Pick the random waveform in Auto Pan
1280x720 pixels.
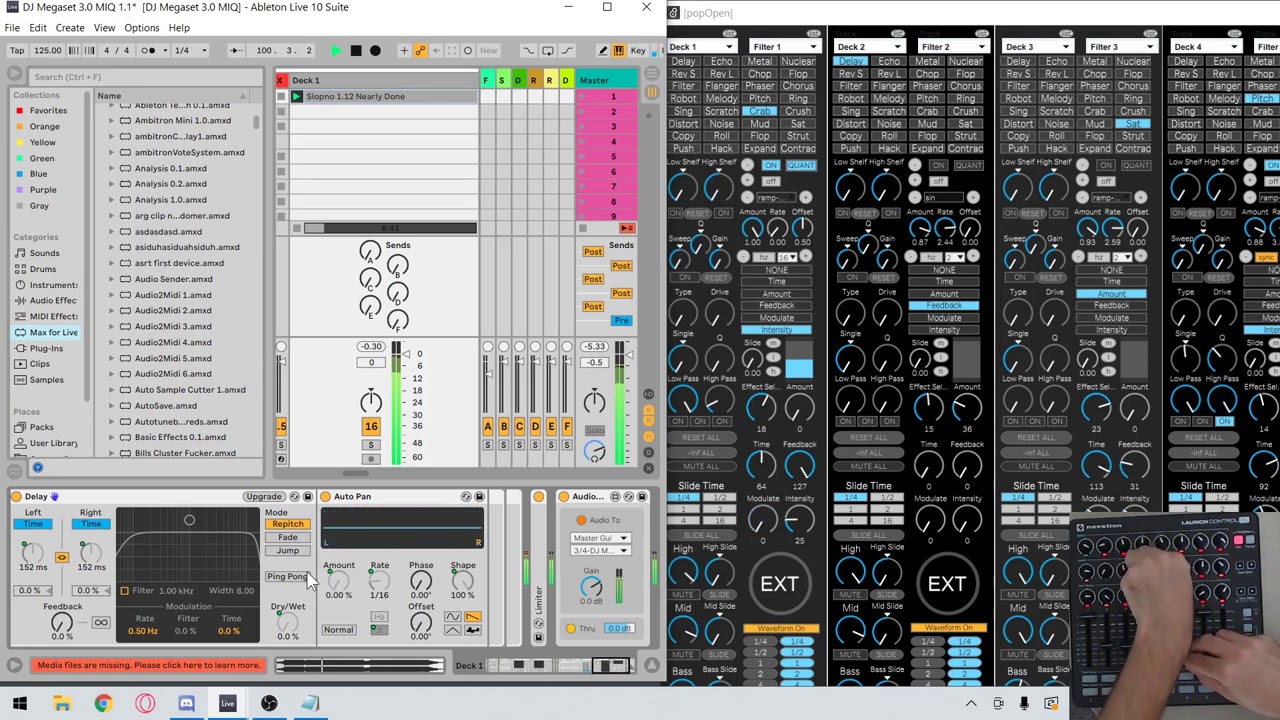click(472, 629)
